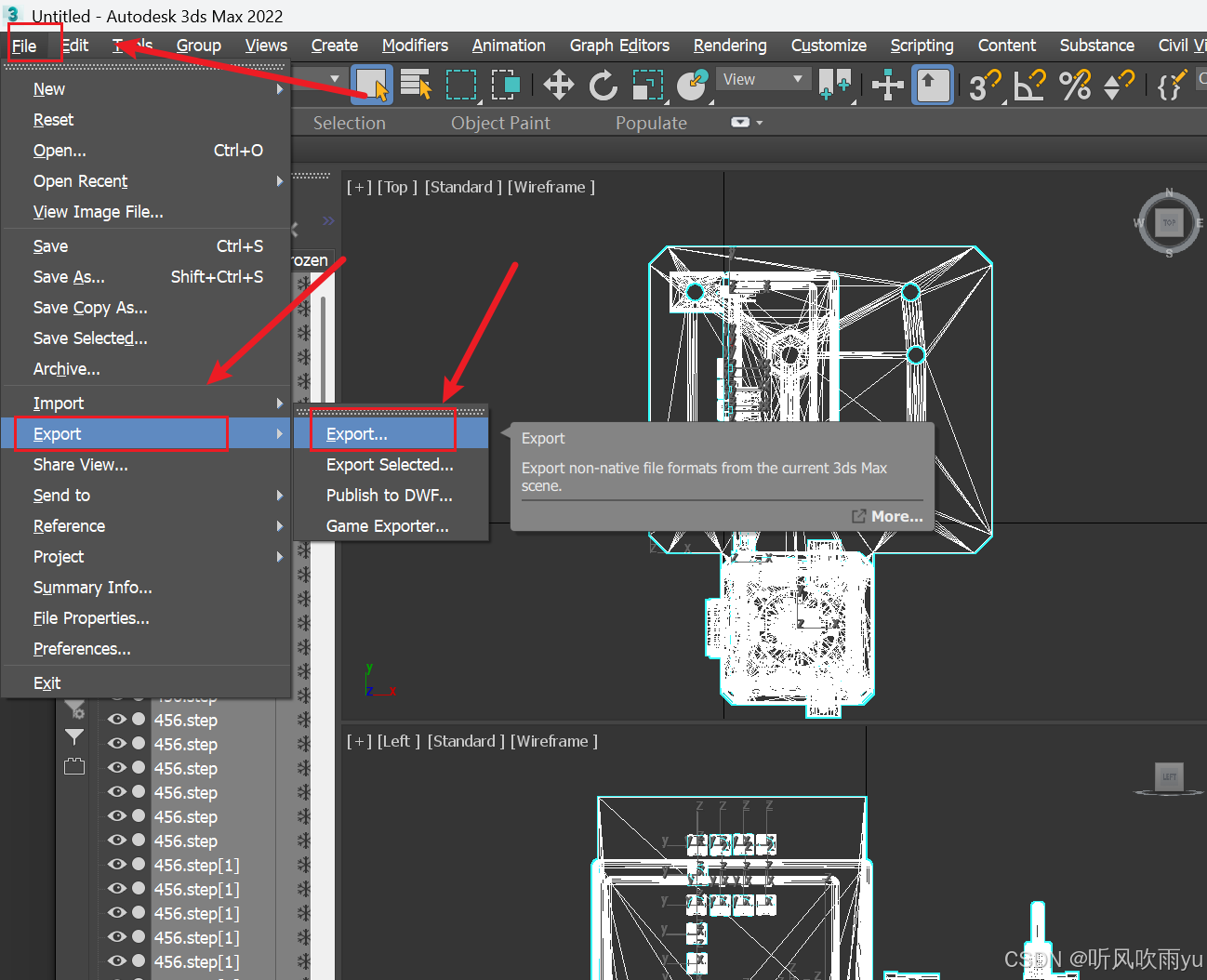1207x980 pixels.
Task: Click the Use Pivot Point Center icon
Action: 835,85
